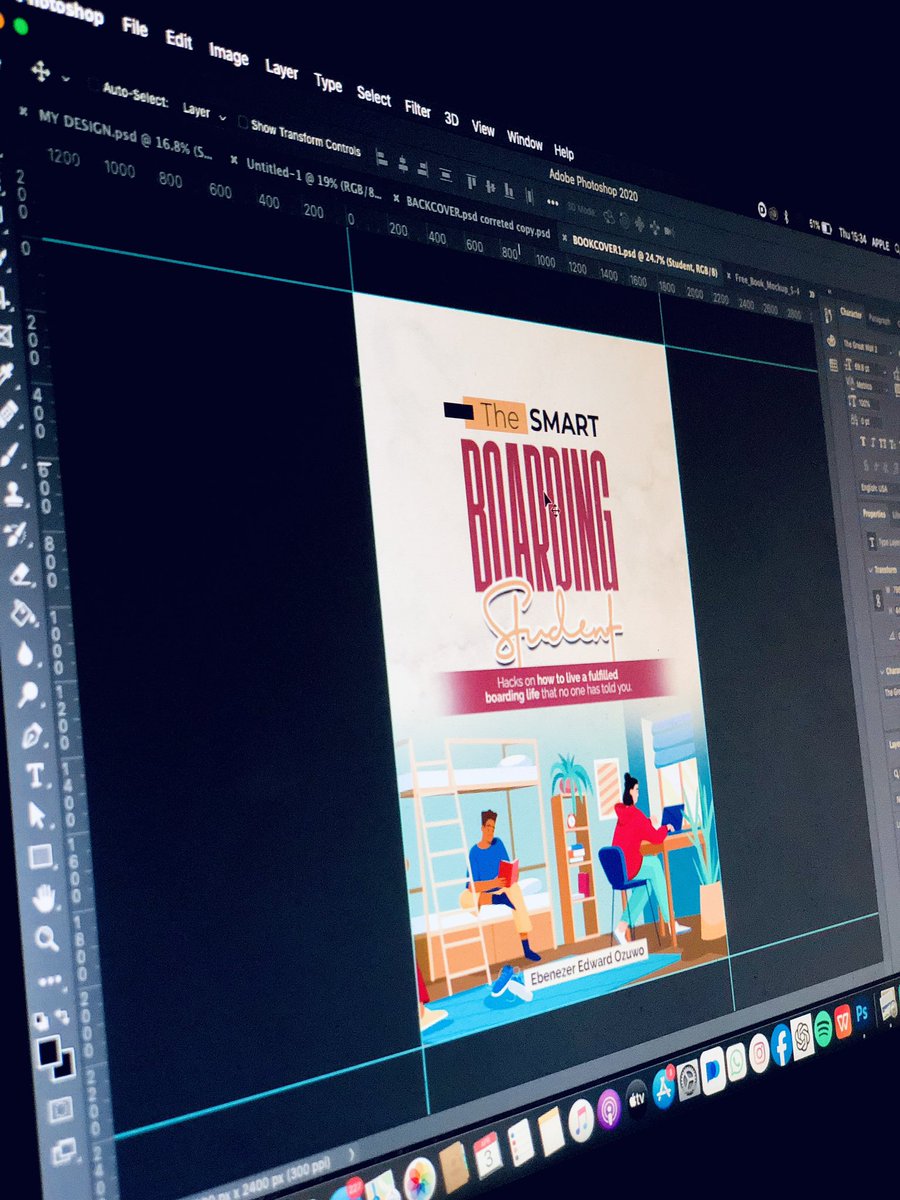The image size is (900, 1200).
Task: Open the File menu
Action: tap(135, 25)
